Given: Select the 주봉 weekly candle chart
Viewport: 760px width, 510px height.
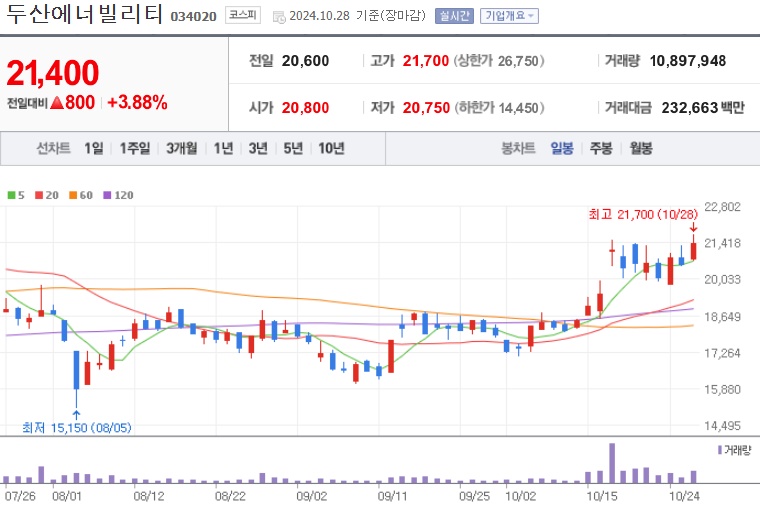Looking at the screenshot, I should (x=601, y=148).
